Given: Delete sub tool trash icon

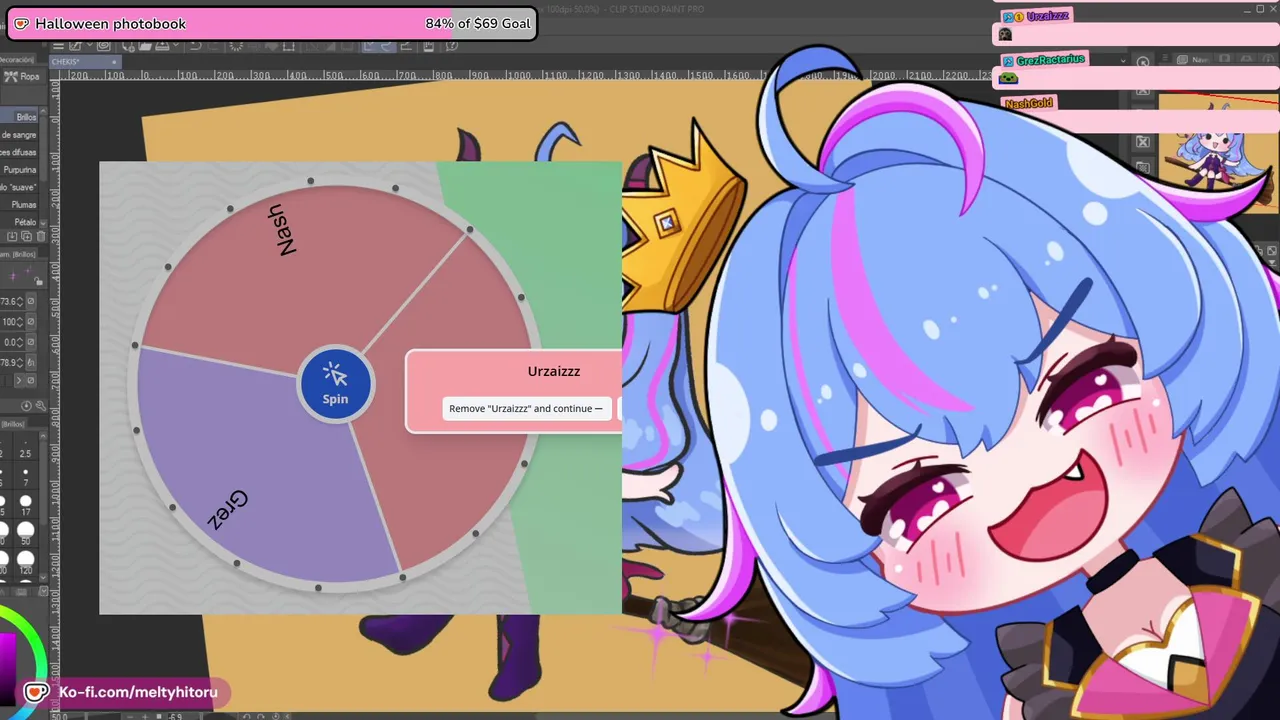Looking at the screenshot, I should tap(40, 237).
